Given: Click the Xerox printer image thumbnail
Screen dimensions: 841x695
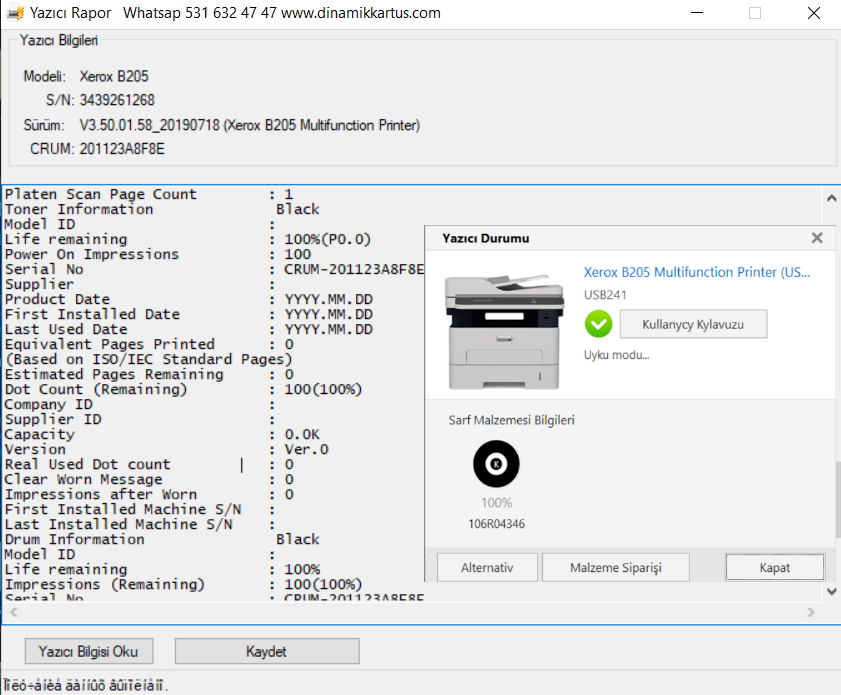Looking at the screenshot, I should click(x=504, y=331).
